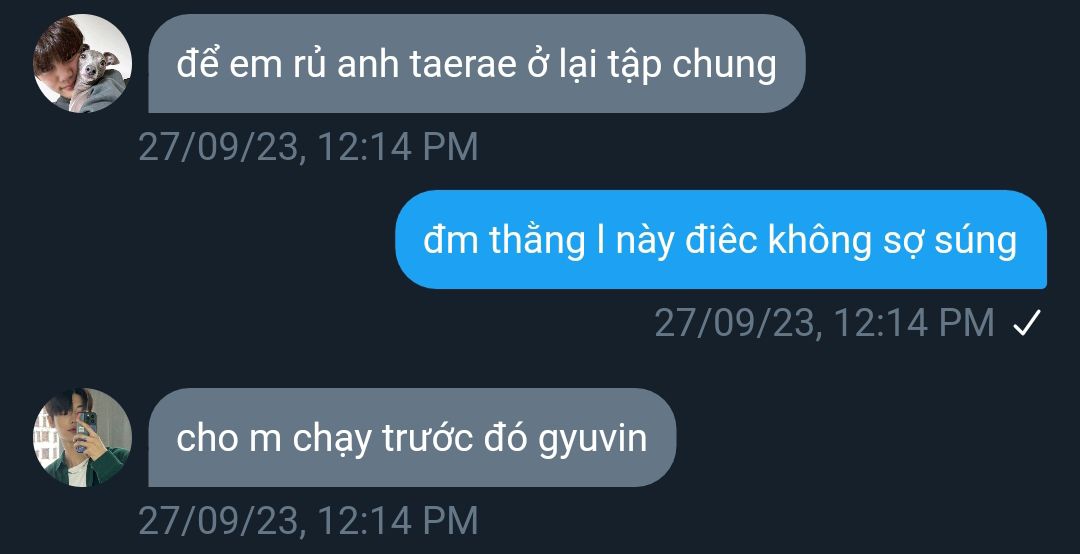Viewport: 1080px width, 554px height.
Task: Click the timestamp under the blue message
Action: 824,323
